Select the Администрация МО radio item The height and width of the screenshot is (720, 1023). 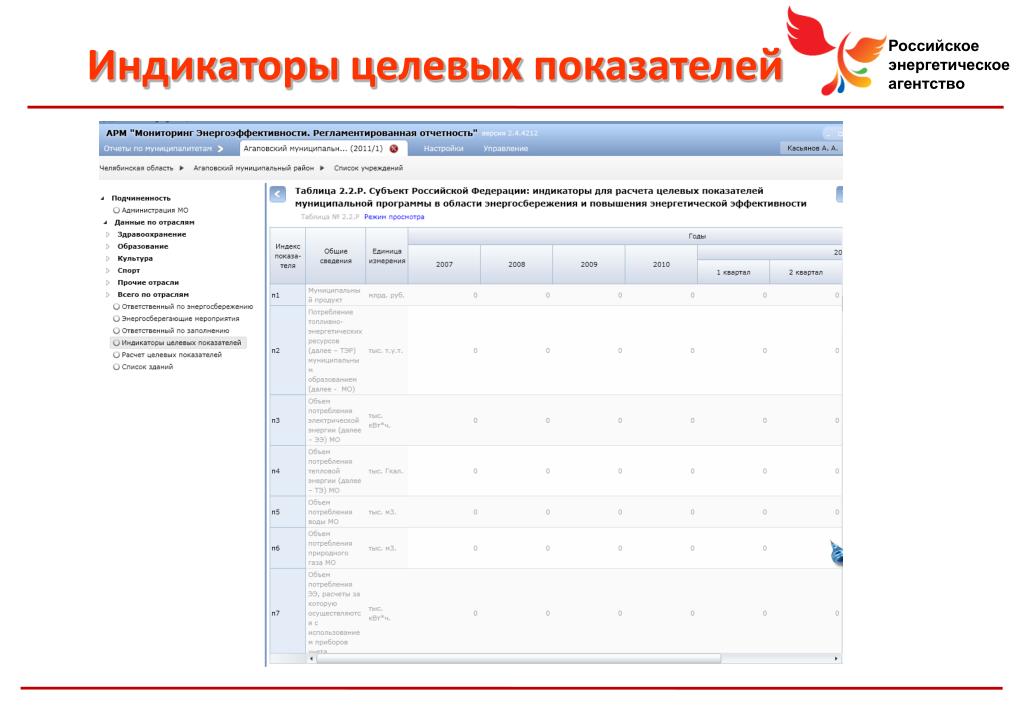[x=151, y=211]
